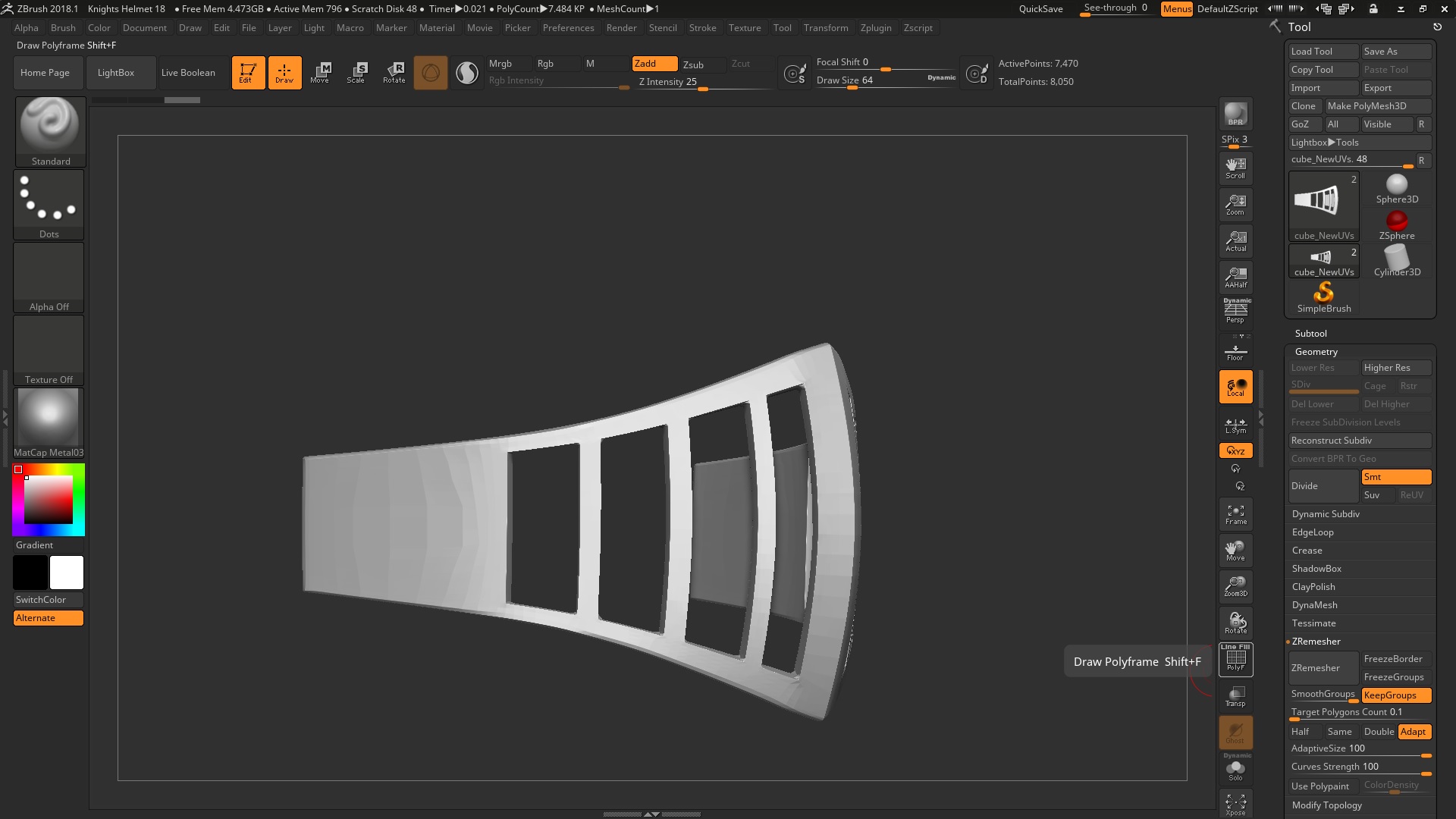
Task: Toggle the Transp transparency icon
Action: pyautogui.click(x=1235, y=696)
